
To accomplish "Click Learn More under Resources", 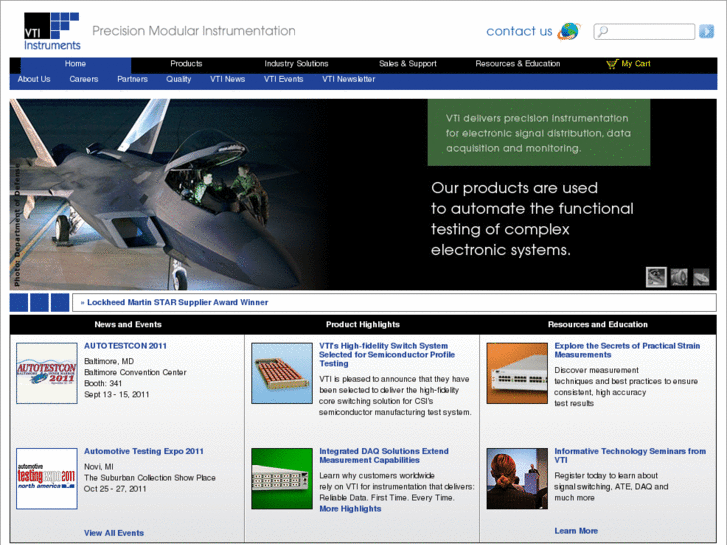I will pyautogui.click(x=576, y=531).
